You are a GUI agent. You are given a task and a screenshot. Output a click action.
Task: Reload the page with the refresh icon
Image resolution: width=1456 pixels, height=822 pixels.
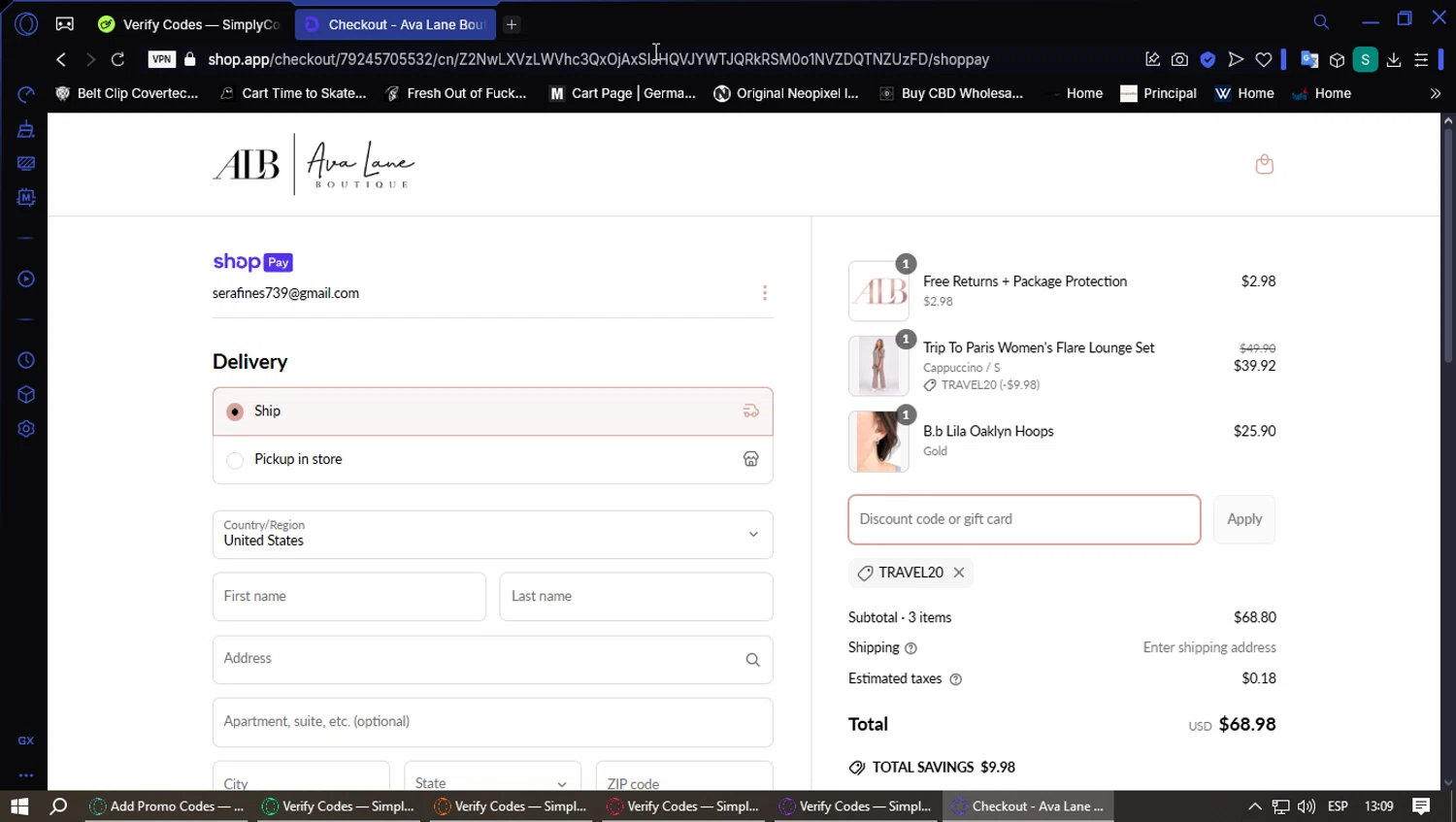point(117,59)
